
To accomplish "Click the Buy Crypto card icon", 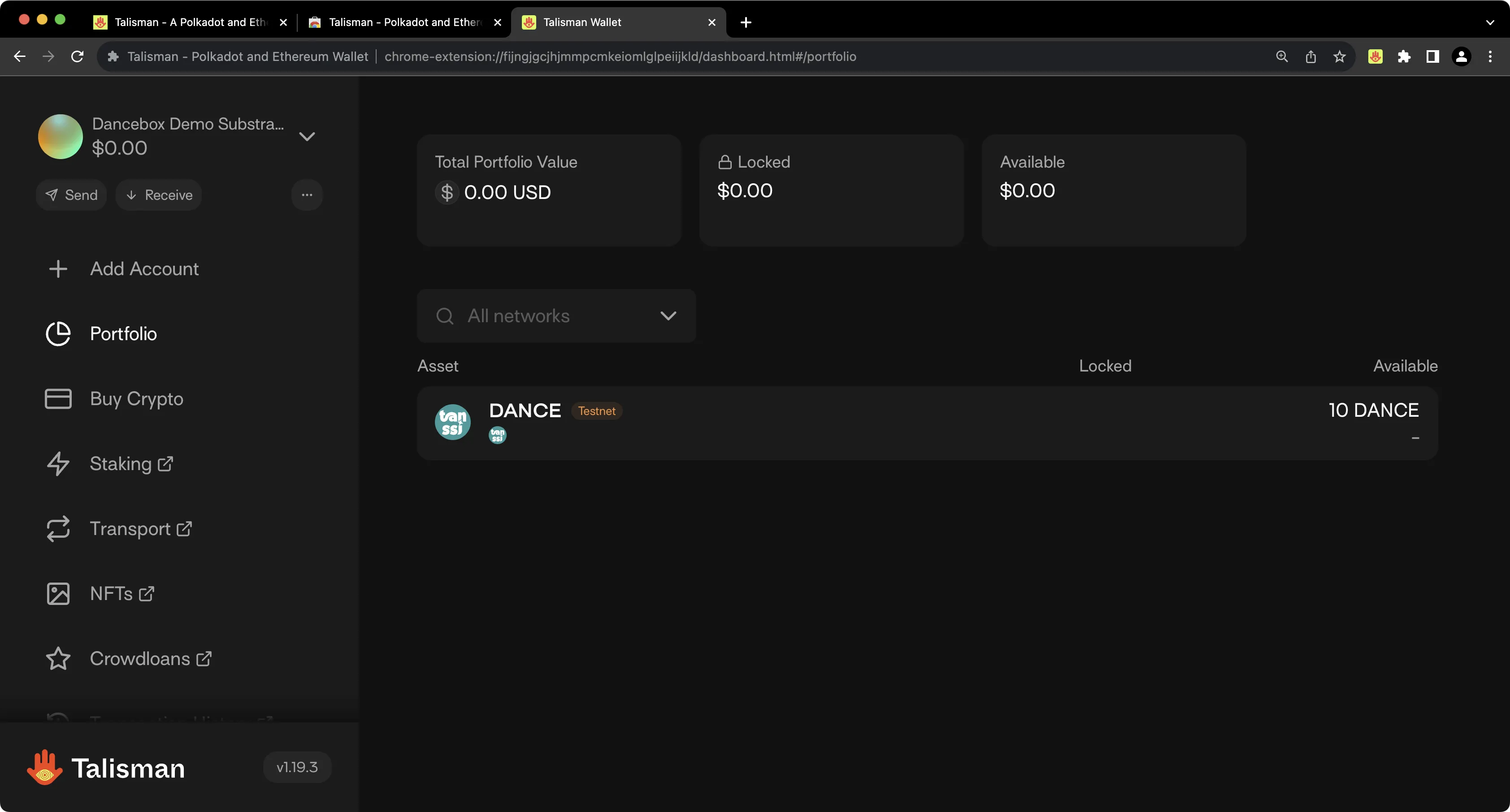I will [58, 399].
